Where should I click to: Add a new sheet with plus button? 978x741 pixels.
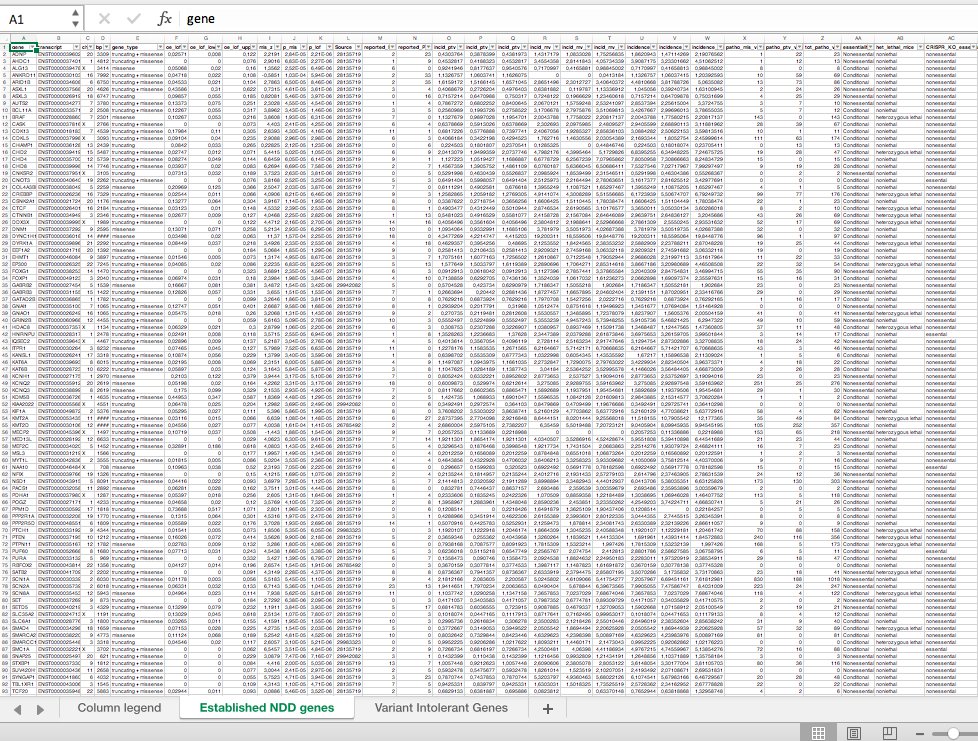pos(548,709)
